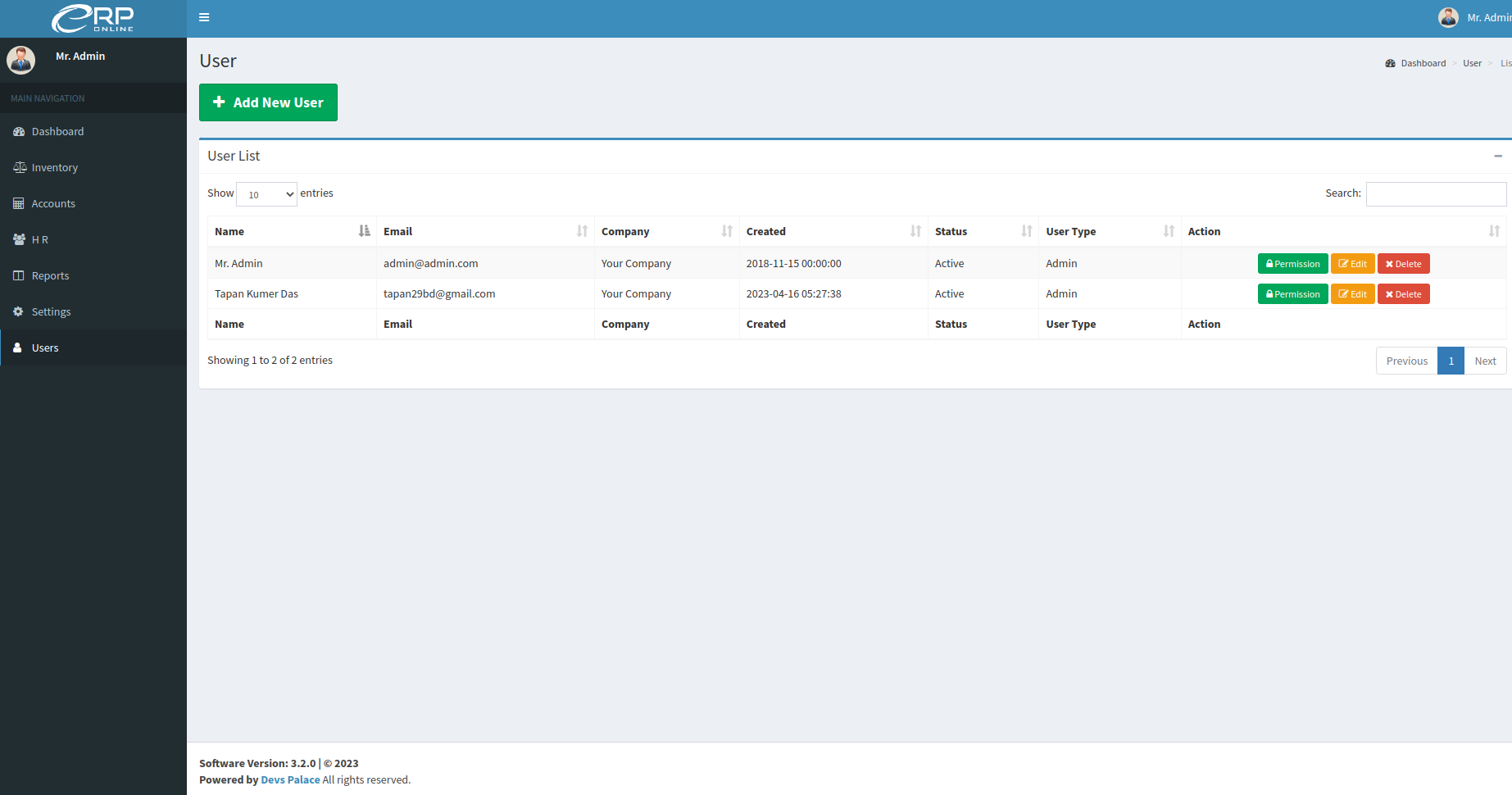Screen dimensions: 1512x795
Task: Collapse the User List panel
Action: 1499,155
